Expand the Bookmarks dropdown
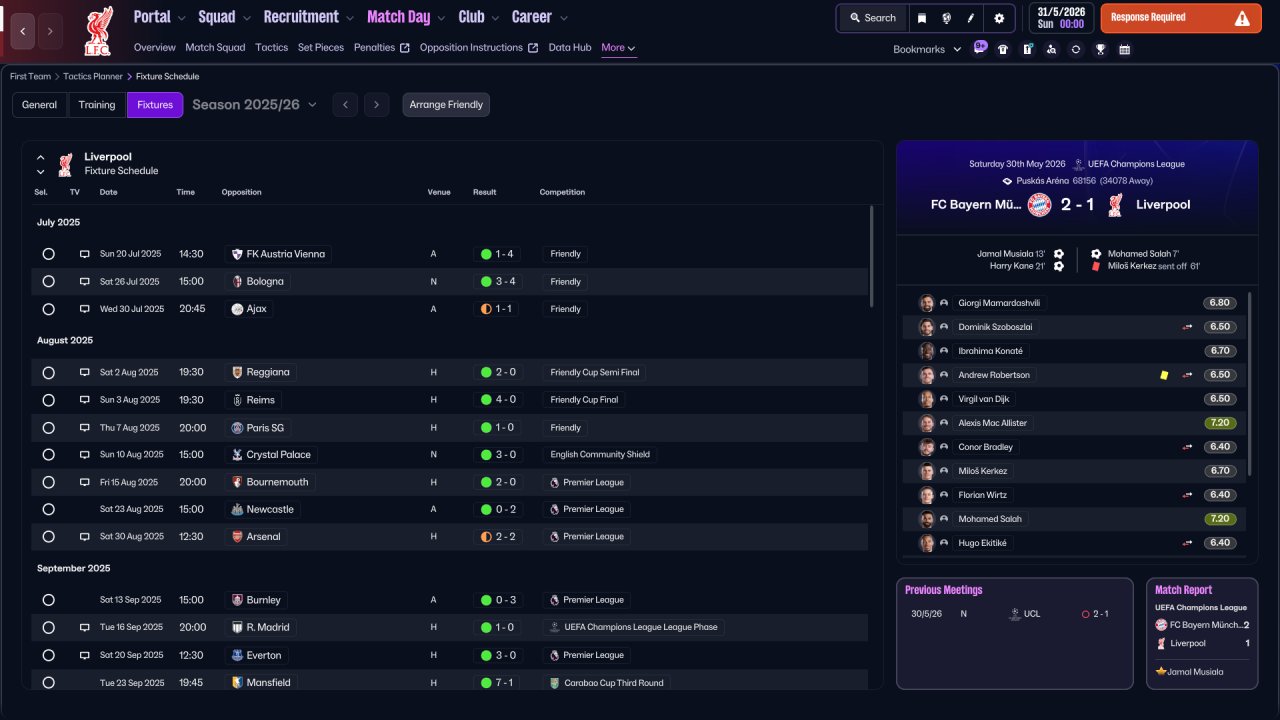This screenshot has height=720, width=1280. 927,49
